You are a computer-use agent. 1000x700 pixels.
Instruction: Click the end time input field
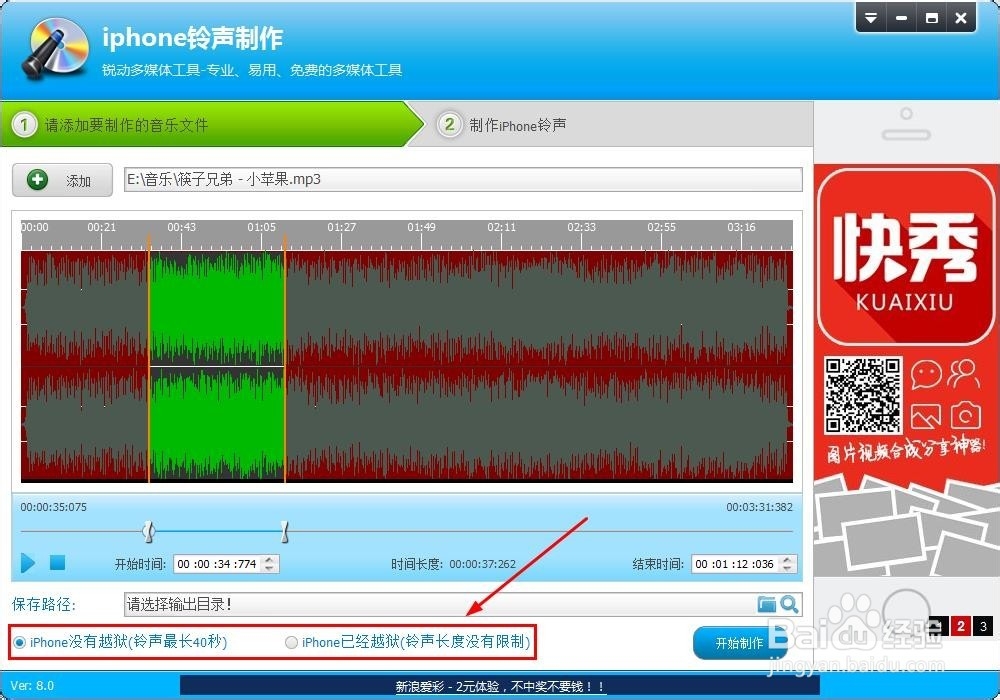[x=735, y=564]
